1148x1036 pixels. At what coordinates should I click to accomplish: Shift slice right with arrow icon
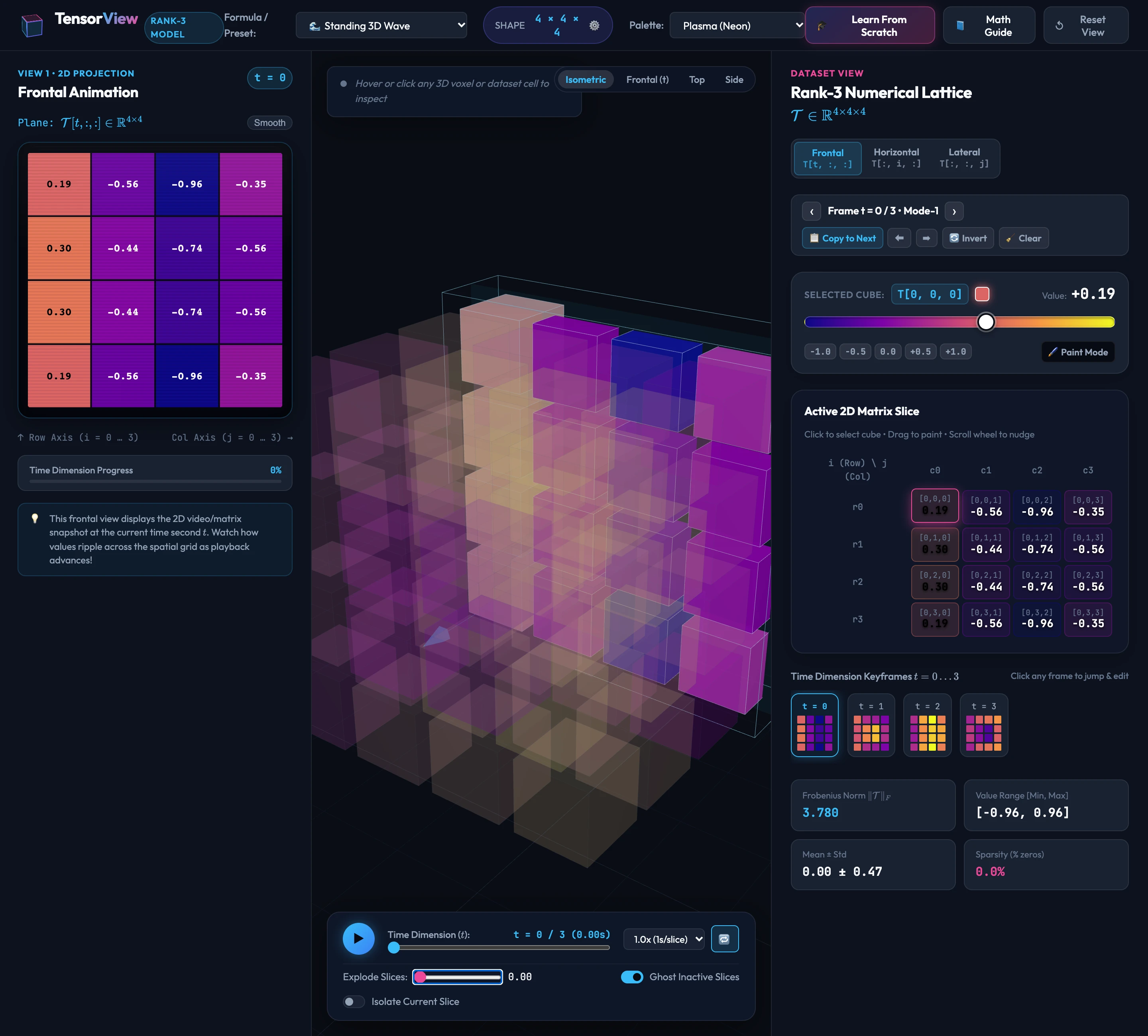(926, 238)
